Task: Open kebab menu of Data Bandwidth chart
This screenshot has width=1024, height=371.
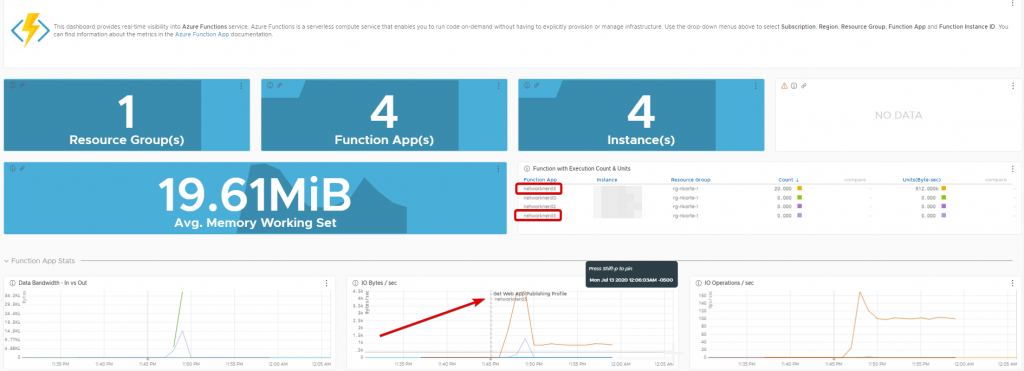Action: (x=326, y=283)
